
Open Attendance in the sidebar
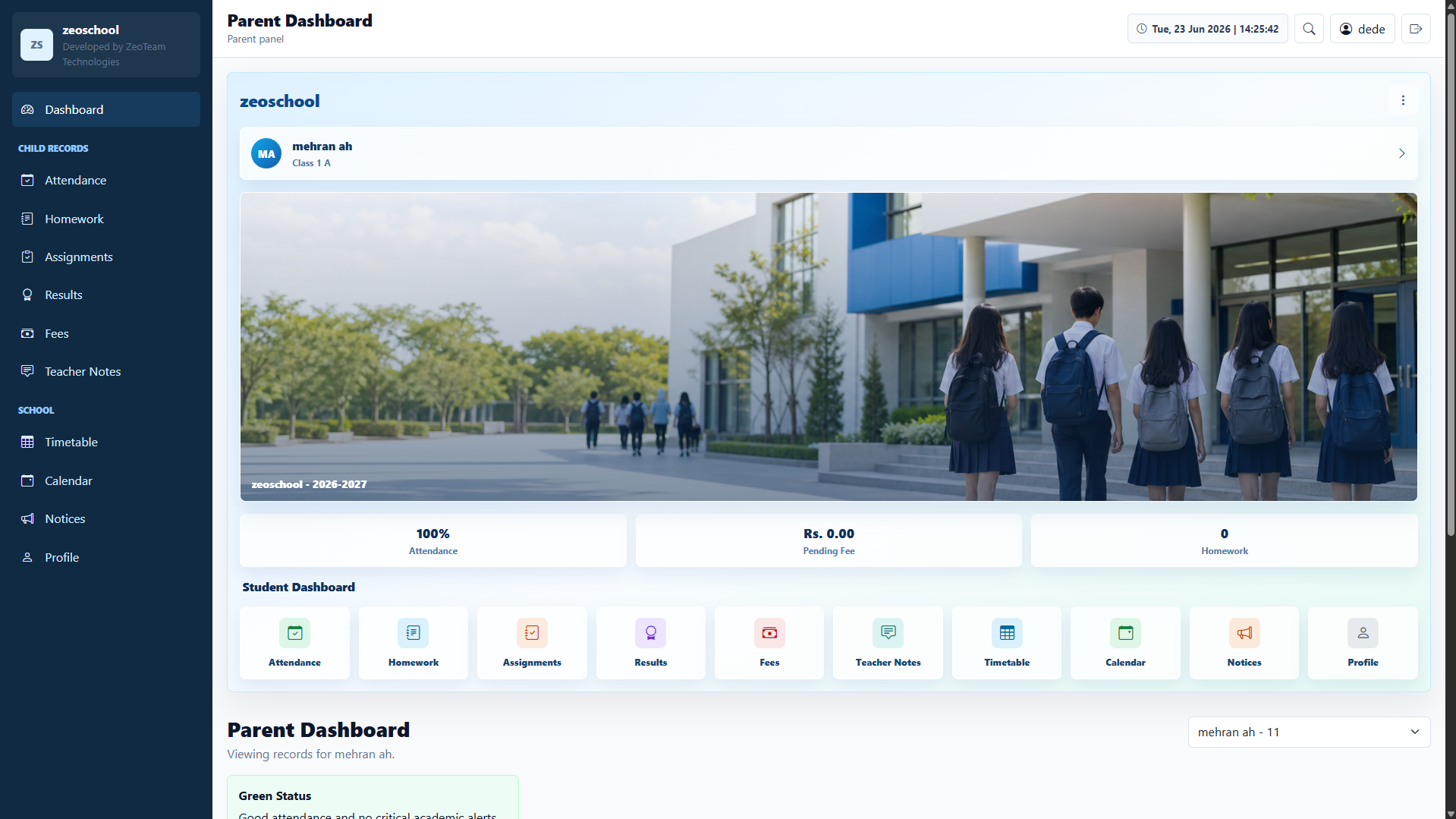pos(106,180)
